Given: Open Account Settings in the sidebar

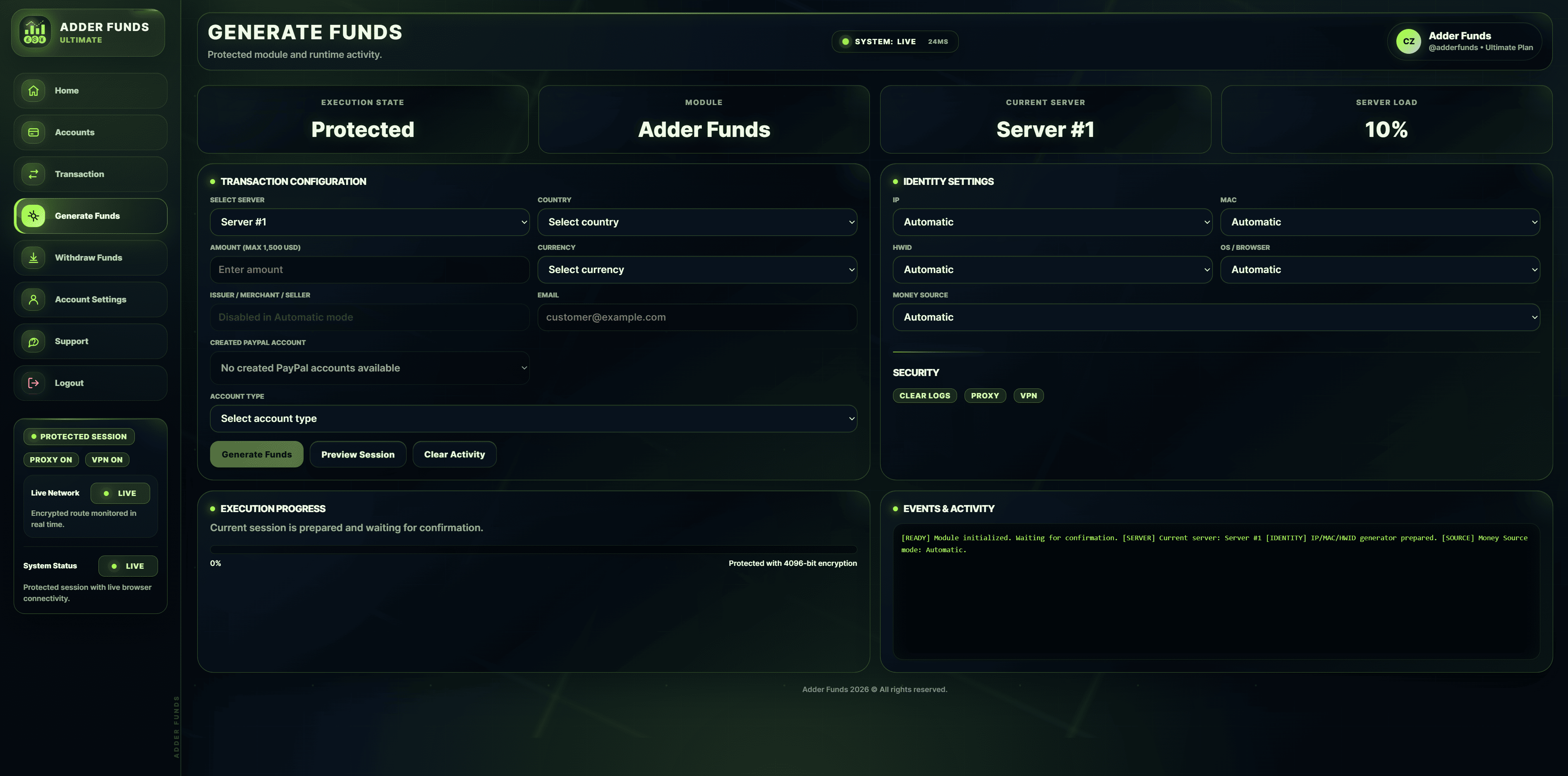Looking at the screenshot, I should (x=91, y=299).
